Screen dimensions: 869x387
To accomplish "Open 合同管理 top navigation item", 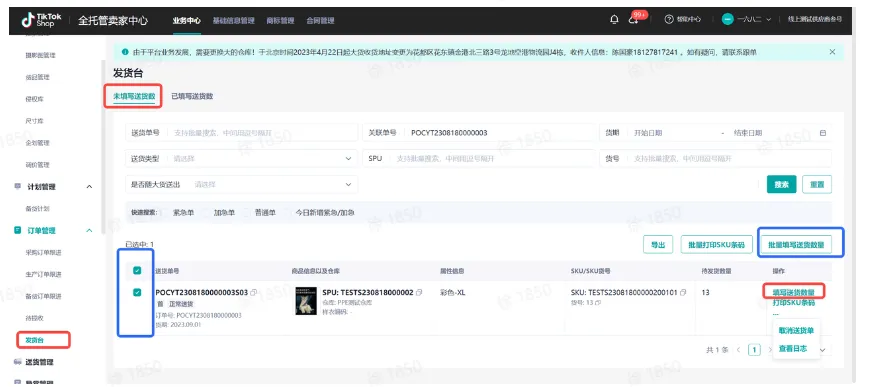I will click(320, 21).
